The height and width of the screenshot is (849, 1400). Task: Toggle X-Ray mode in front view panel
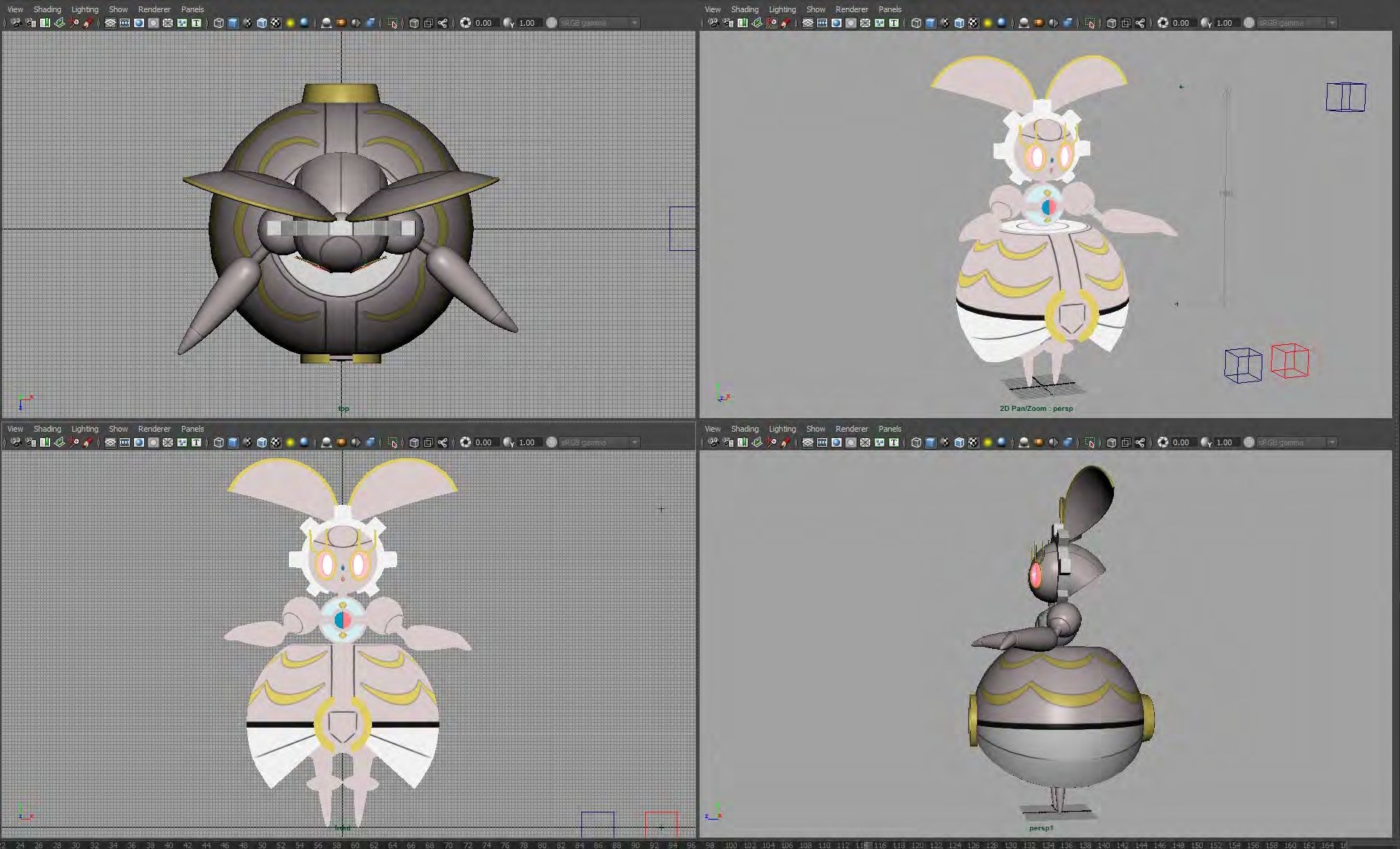pos(414,442)
